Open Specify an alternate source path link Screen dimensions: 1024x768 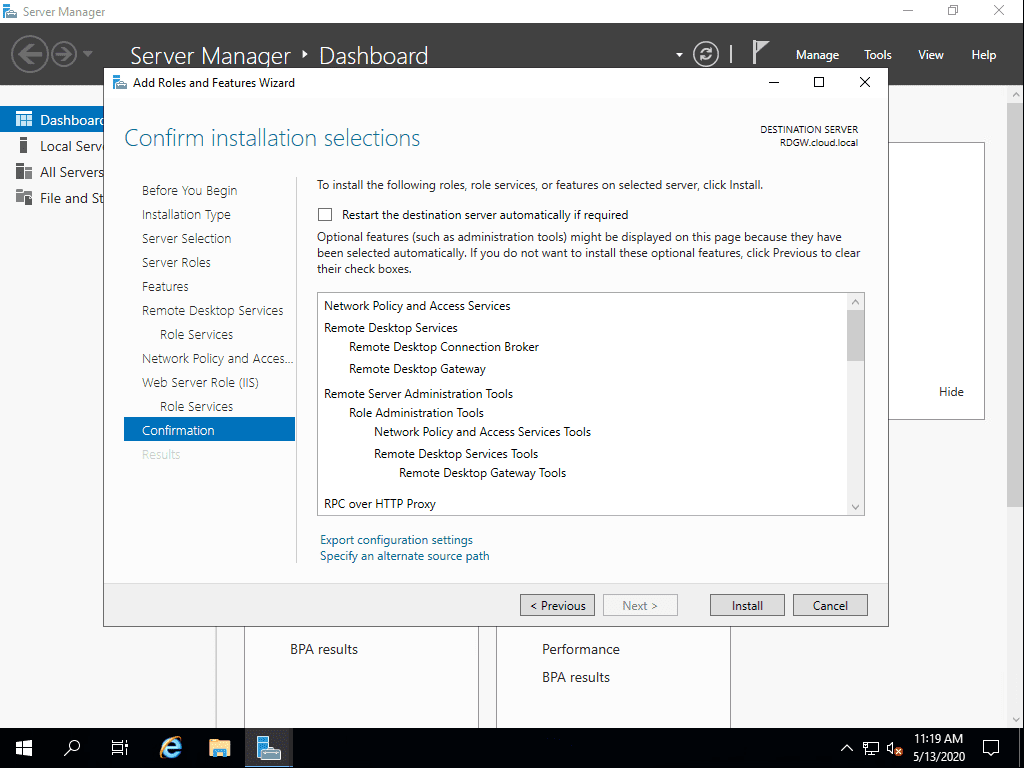404,555
